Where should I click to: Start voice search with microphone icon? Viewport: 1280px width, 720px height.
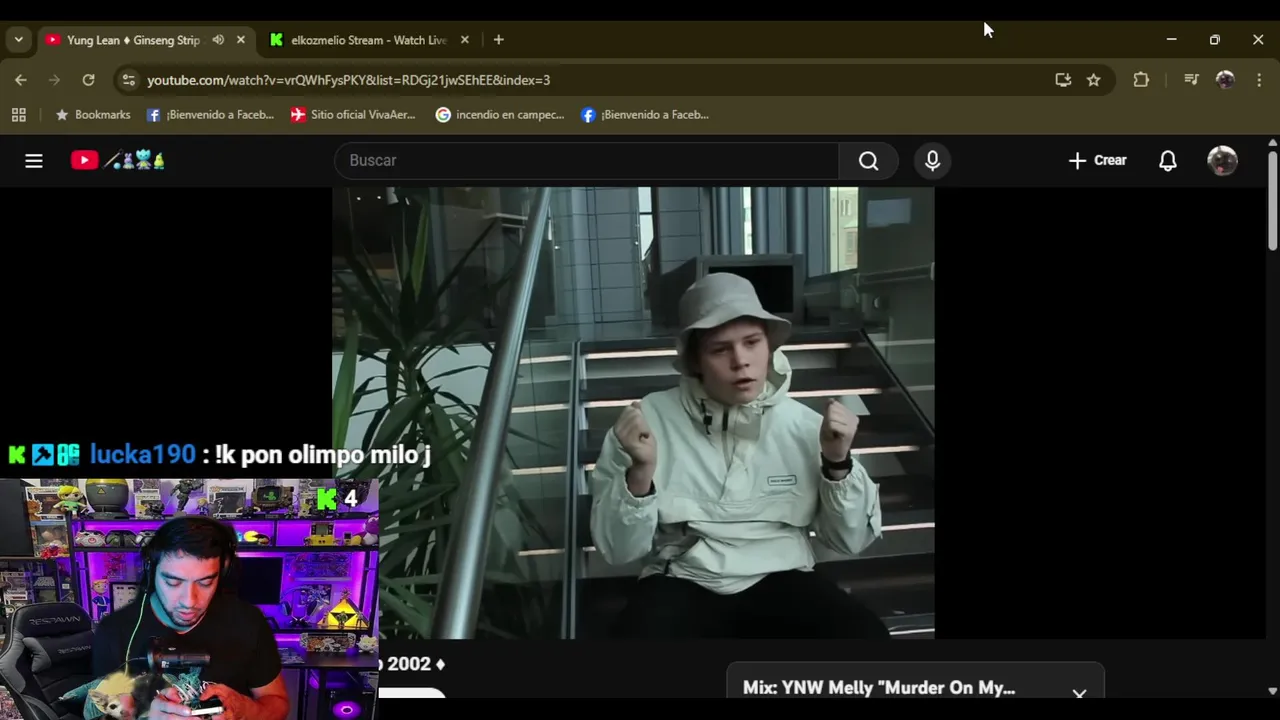click(932, 160)
